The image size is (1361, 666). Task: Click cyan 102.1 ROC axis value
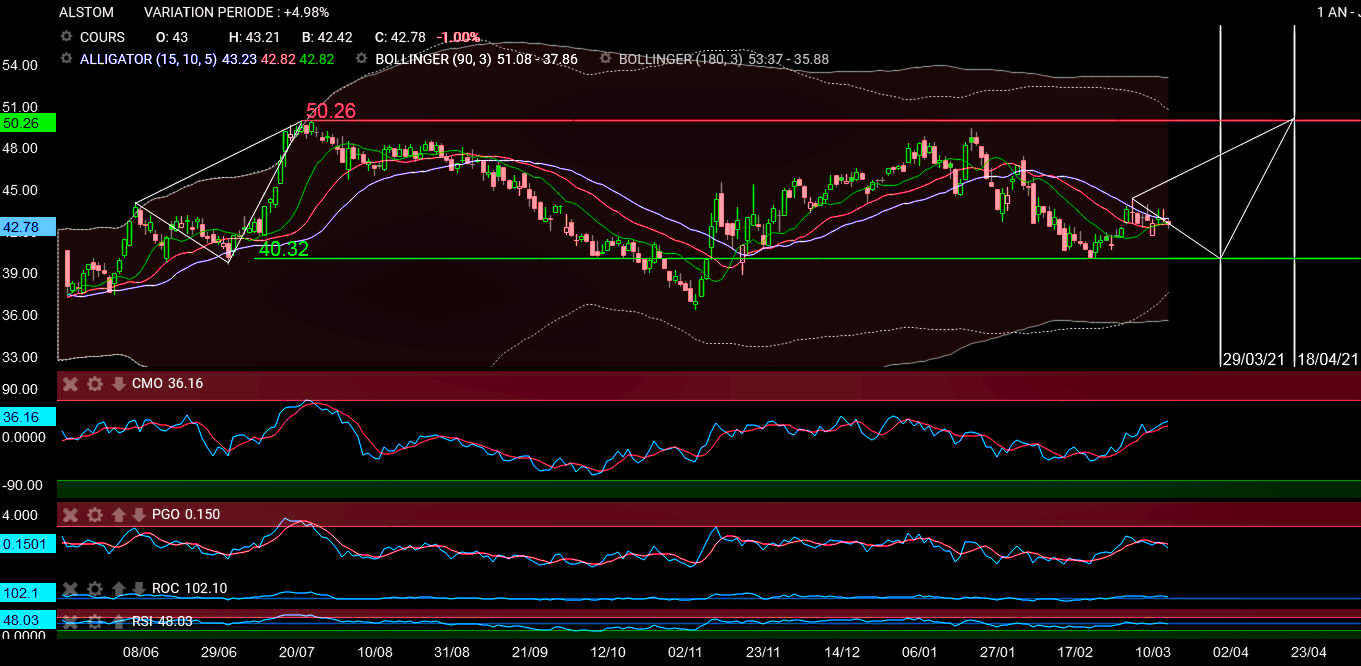point(28,592)
